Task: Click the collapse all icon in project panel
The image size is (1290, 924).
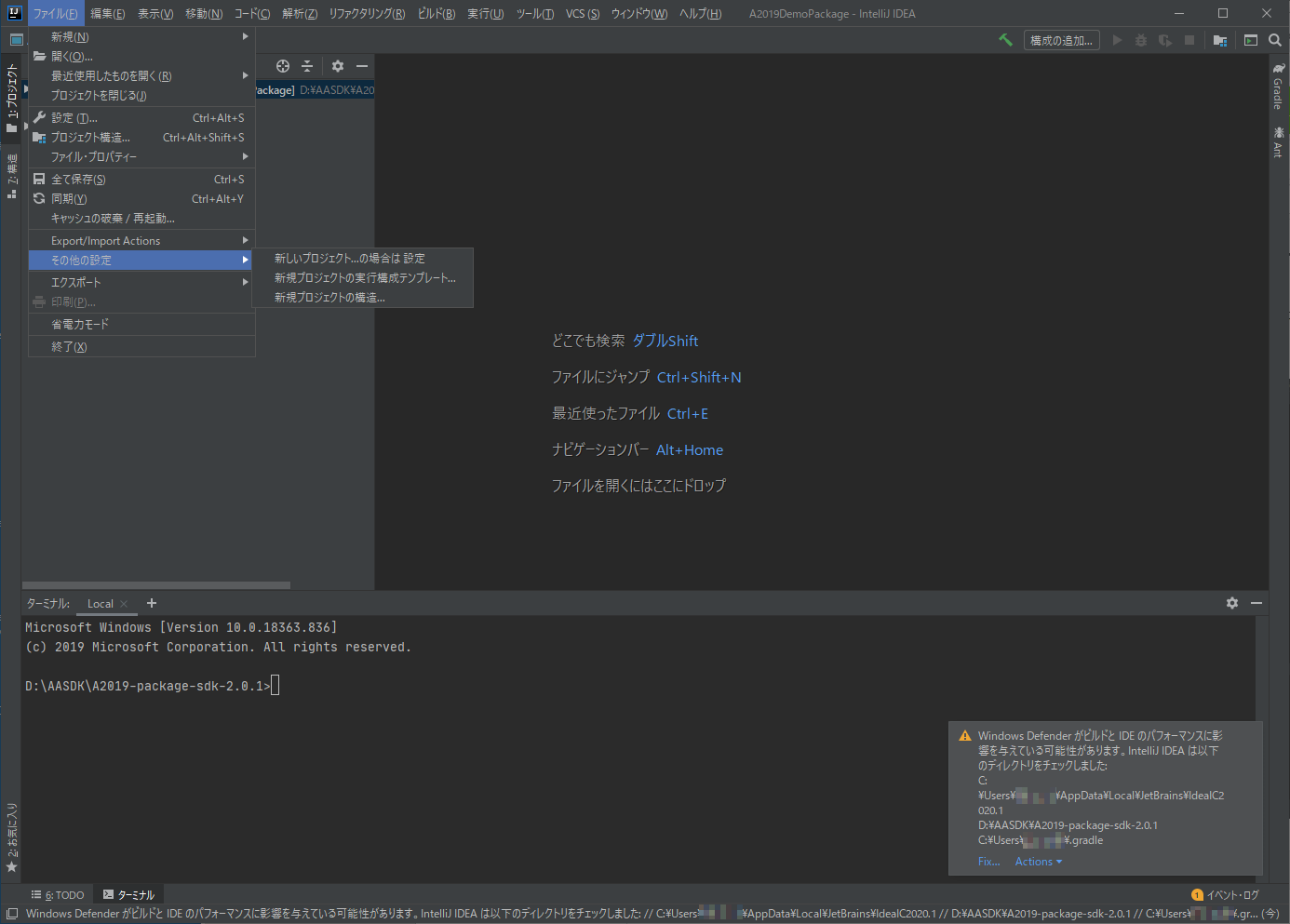Action: click(307, 66)
